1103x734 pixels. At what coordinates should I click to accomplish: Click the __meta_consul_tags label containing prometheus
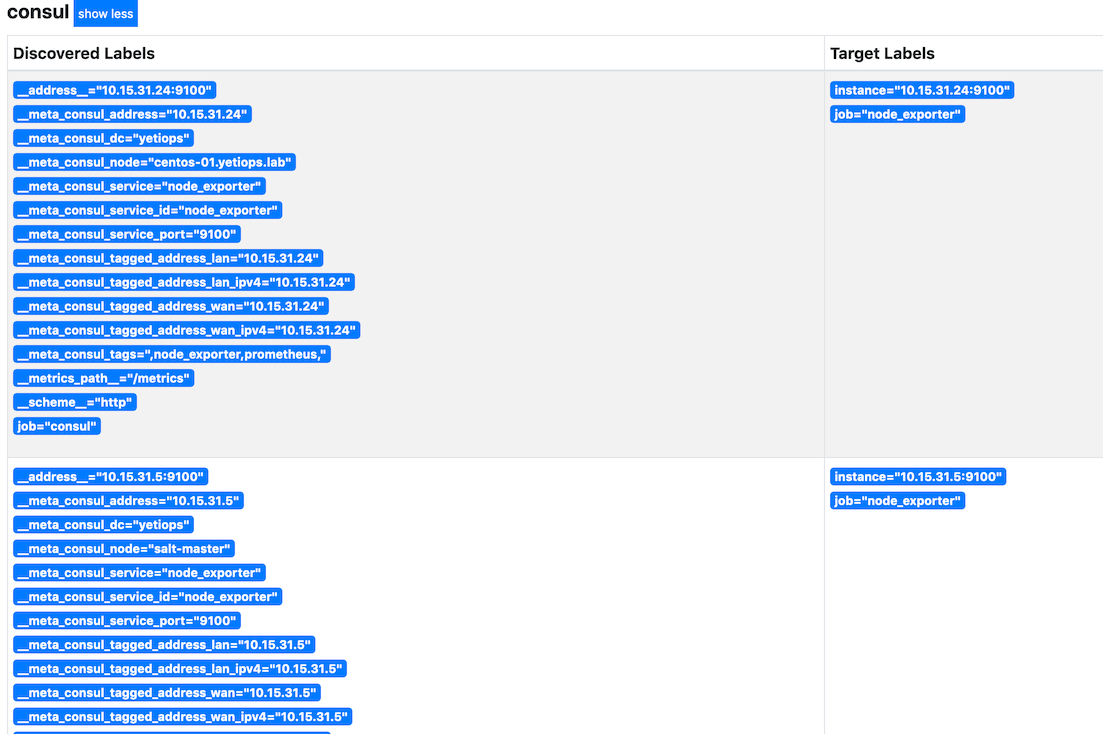point(172,353)
